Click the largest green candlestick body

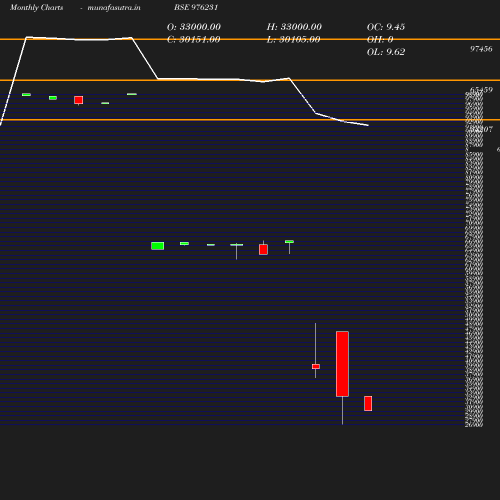coord(158,246)
